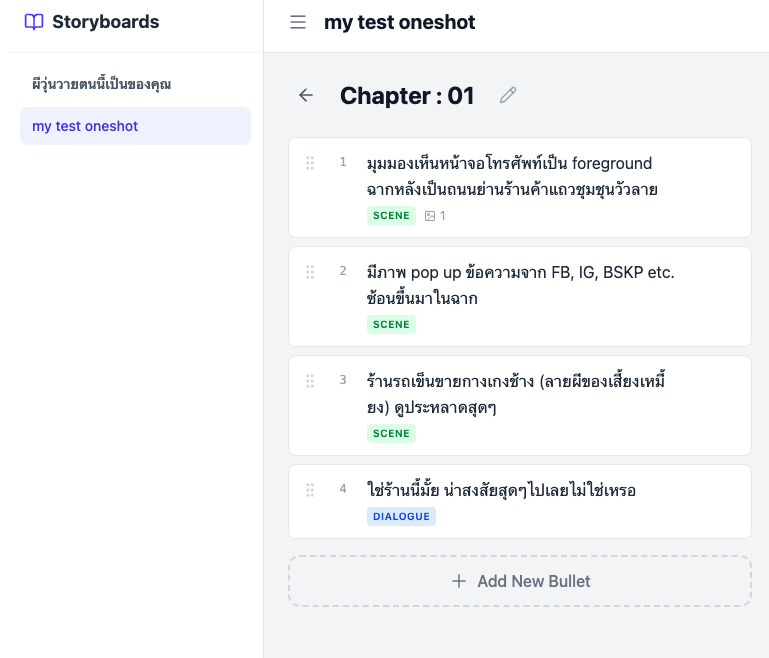Click drag handle of bullet 1
Screen dimensions: 769x658
[310, 163]
